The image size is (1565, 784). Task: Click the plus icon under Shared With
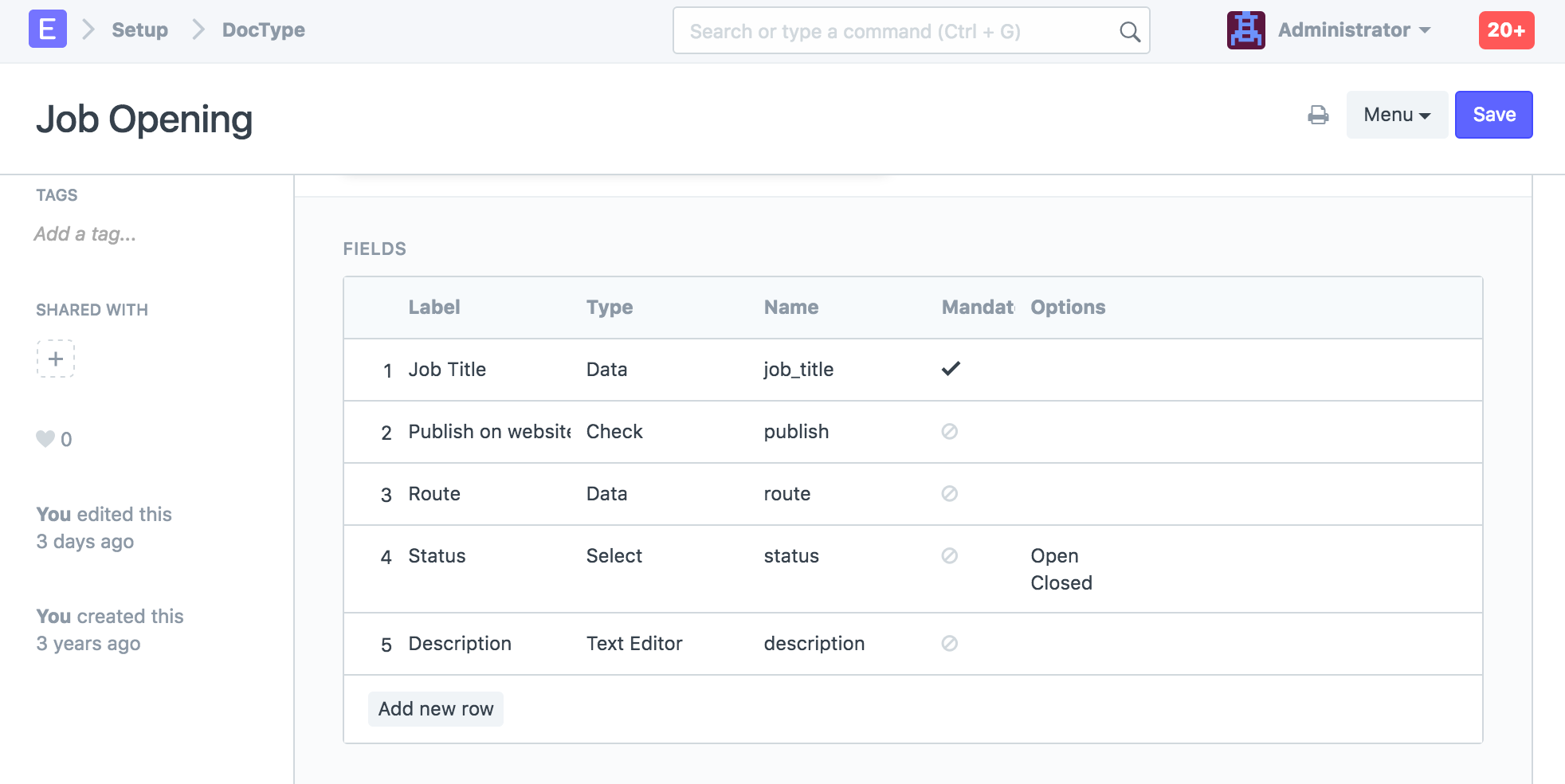[56, 359]
